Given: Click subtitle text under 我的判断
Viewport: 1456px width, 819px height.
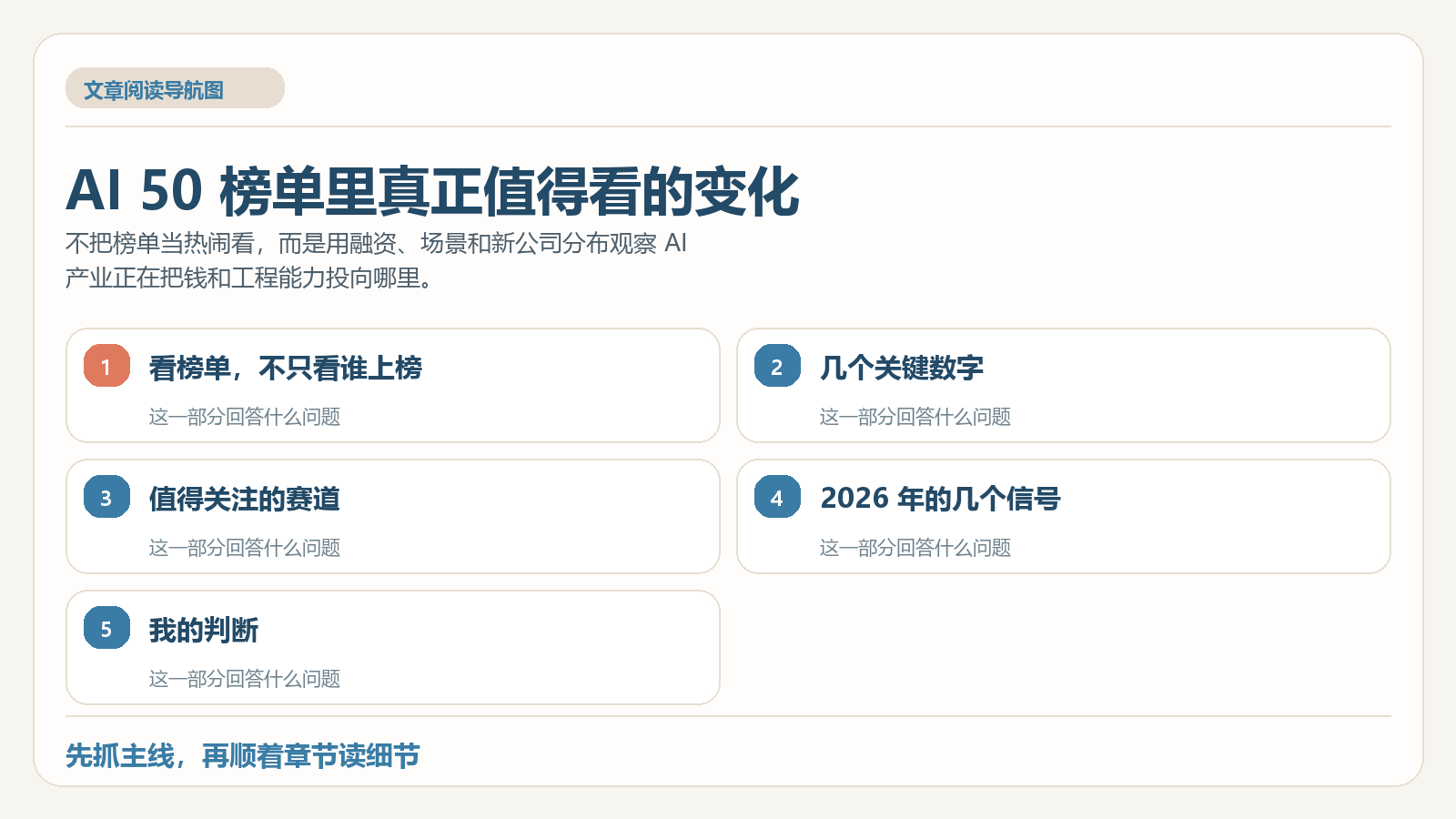Looking at the screenshot, I should coord(245,679).
